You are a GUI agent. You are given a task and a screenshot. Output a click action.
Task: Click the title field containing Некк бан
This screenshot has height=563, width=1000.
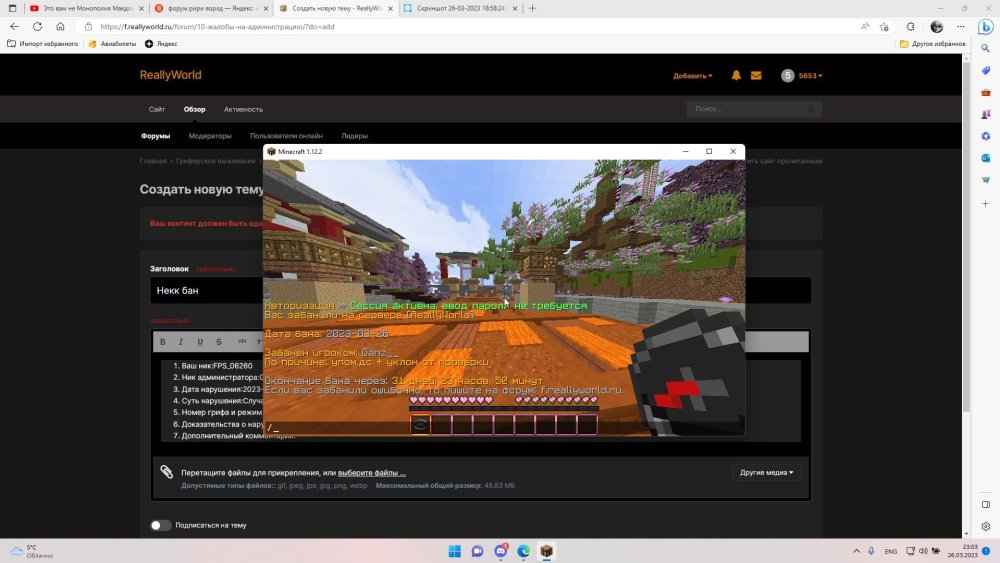tap(480, 290)
